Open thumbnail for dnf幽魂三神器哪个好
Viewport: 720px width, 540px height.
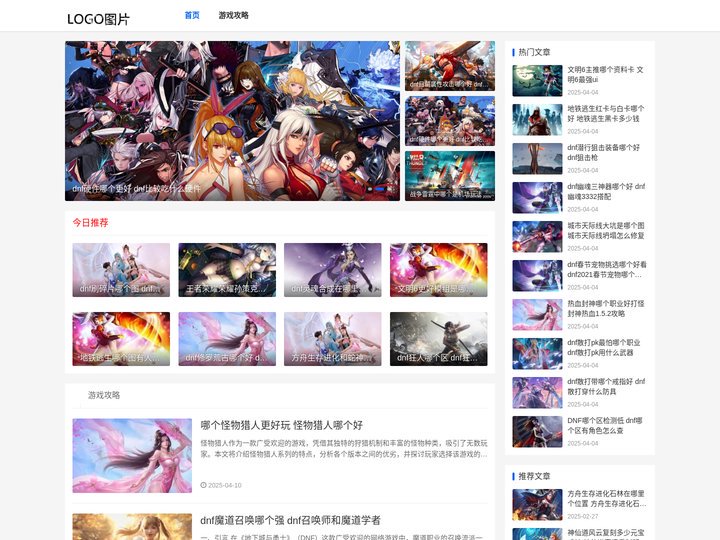(537, 197)
